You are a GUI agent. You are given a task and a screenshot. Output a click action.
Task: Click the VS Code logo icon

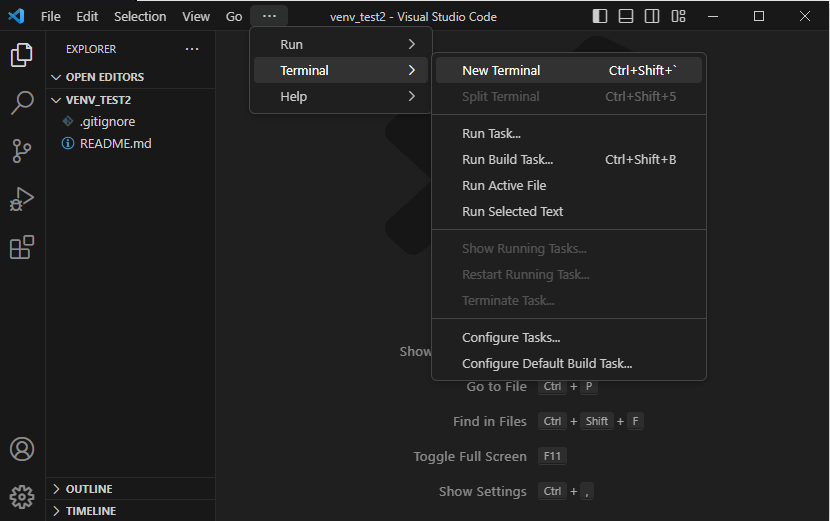coord(16,16)
